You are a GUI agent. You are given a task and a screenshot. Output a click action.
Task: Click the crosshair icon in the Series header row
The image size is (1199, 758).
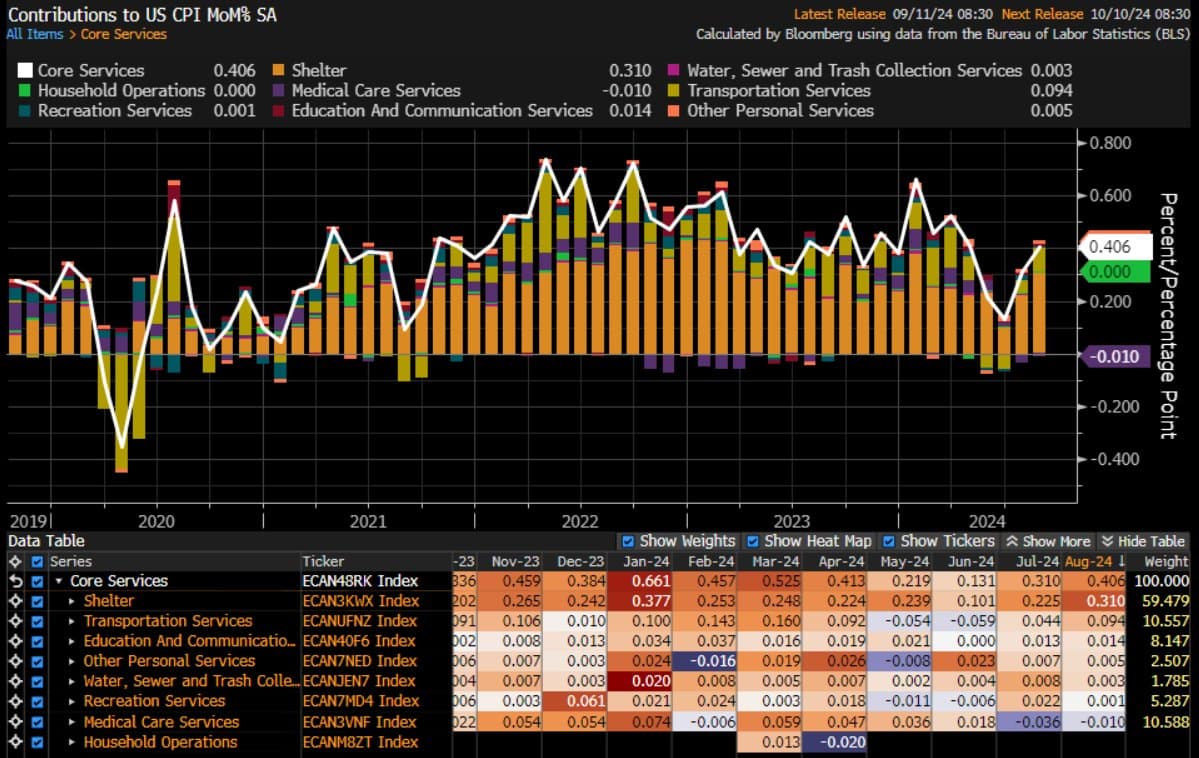(14, 561)
